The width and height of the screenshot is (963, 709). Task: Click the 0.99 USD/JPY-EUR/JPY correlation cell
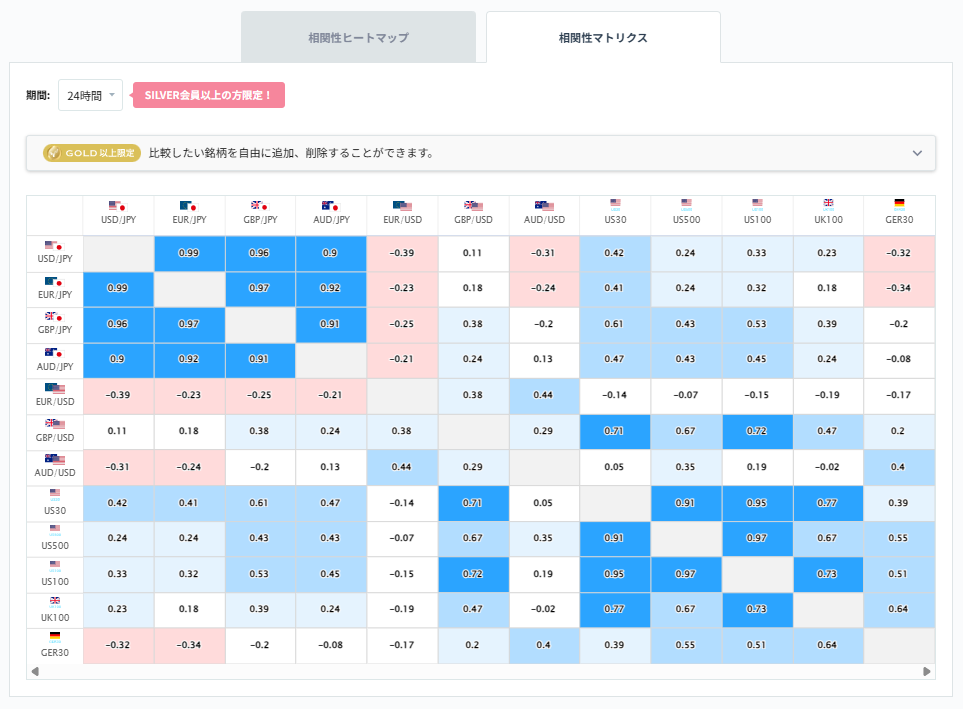[x=190, y=253]
